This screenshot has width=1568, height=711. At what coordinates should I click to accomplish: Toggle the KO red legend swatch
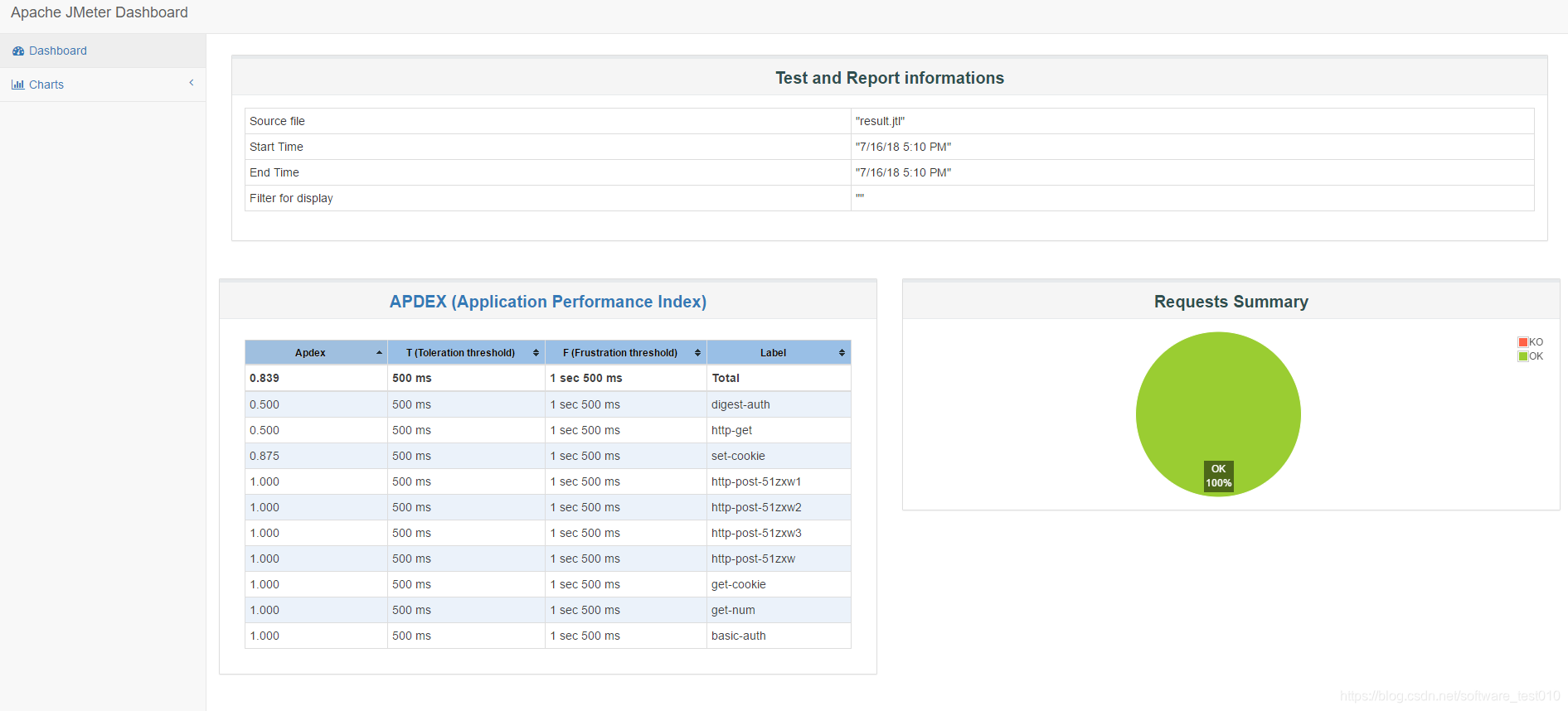(x=1522, y=342)
